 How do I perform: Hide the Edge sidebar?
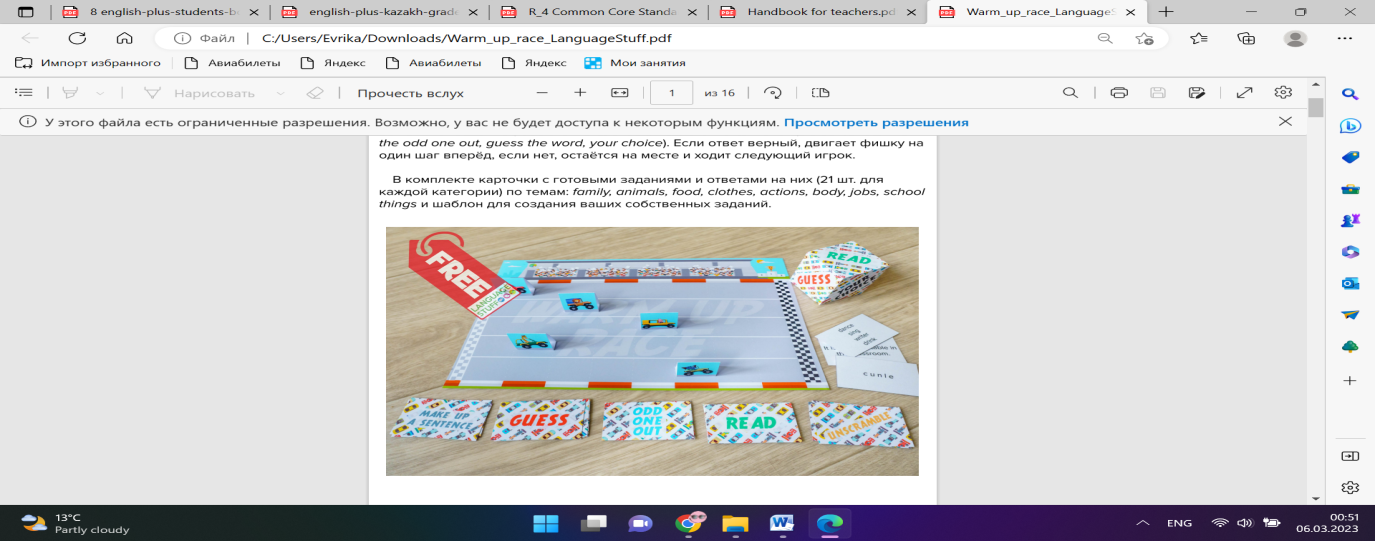pyautogui.click(x=1349, y=456)
